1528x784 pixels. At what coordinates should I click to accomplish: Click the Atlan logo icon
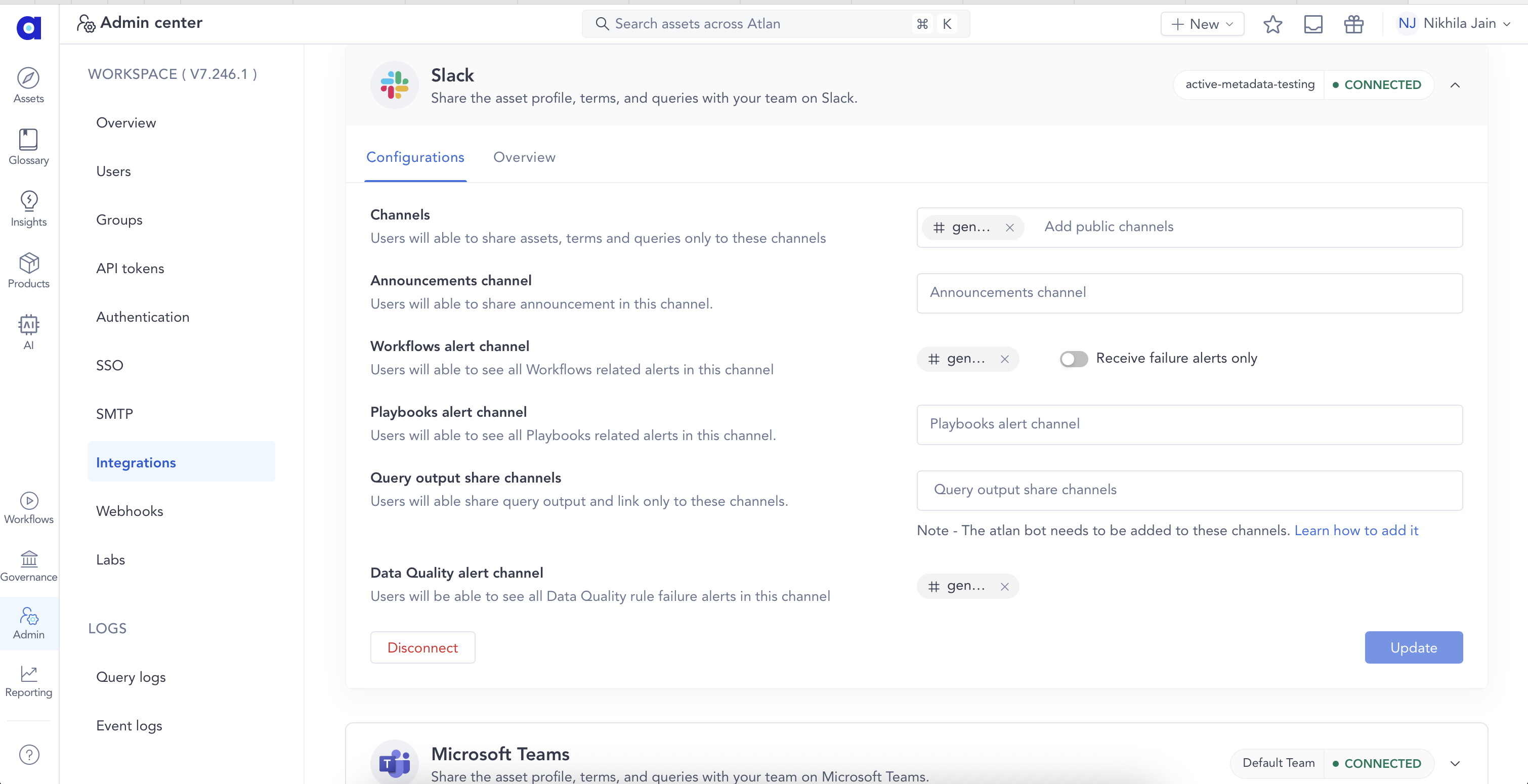(x=28, y=27)
